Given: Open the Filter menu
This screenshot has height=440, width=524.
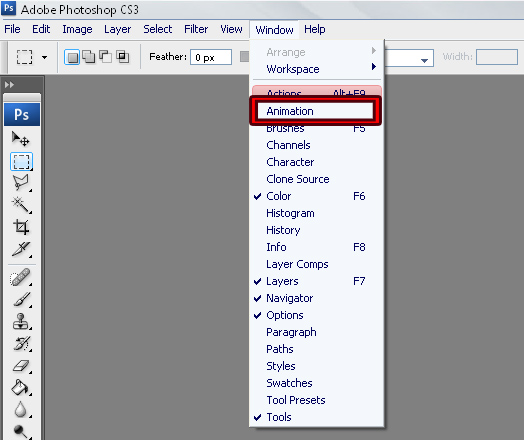Looking at the screenshot, I should click(196, 29).
